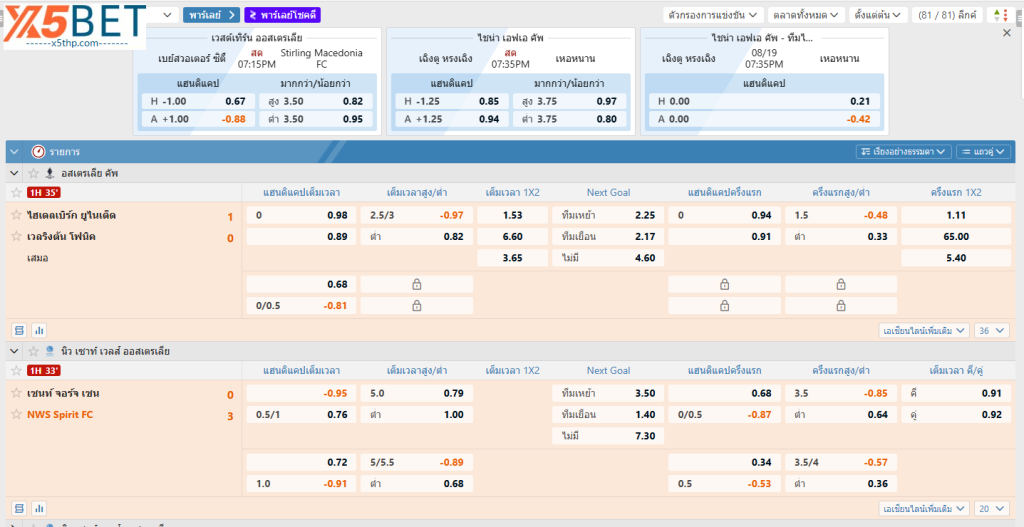The image size is (1024, 527).
Task: Click the league icon next to ออสเตรเลีย คัพ
Action: click(49, 173)
